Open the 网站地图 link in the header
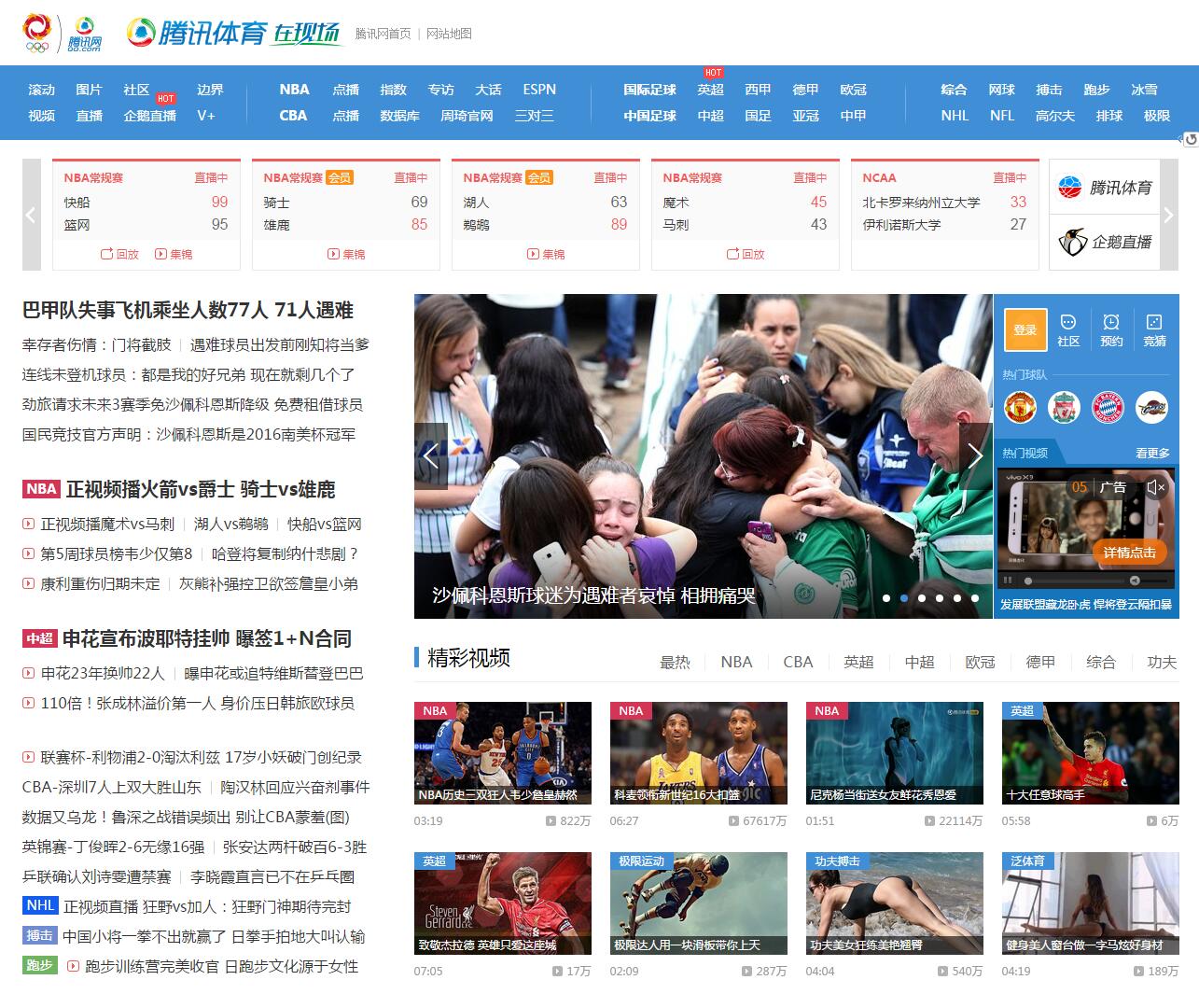Viewport: 1199px width, 1008px height. (x=449, y=34)
